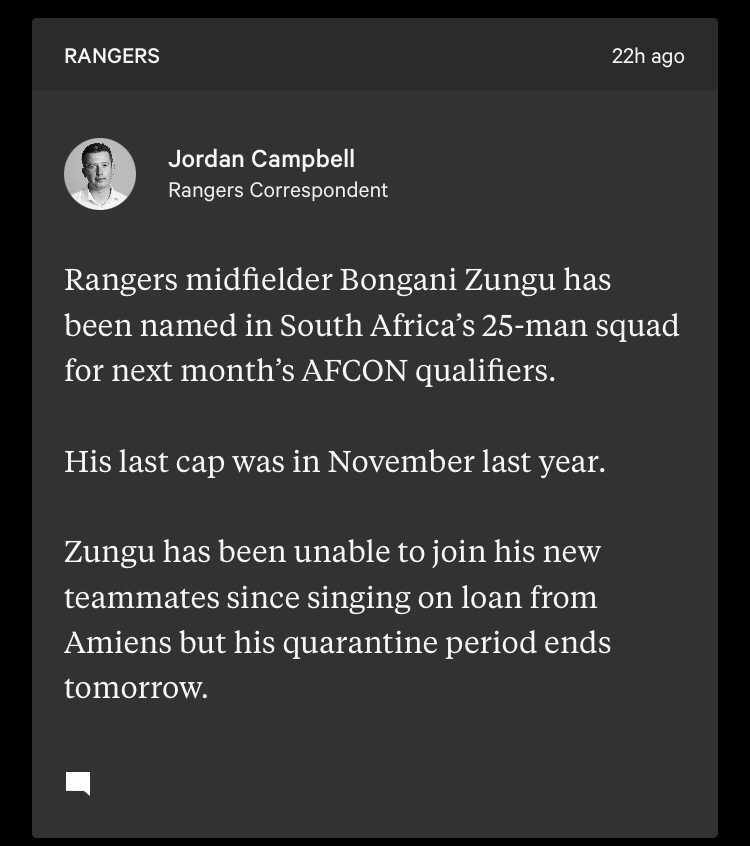Open the comments speech bubble icon
750x846 pixels.
pos(78,783)
